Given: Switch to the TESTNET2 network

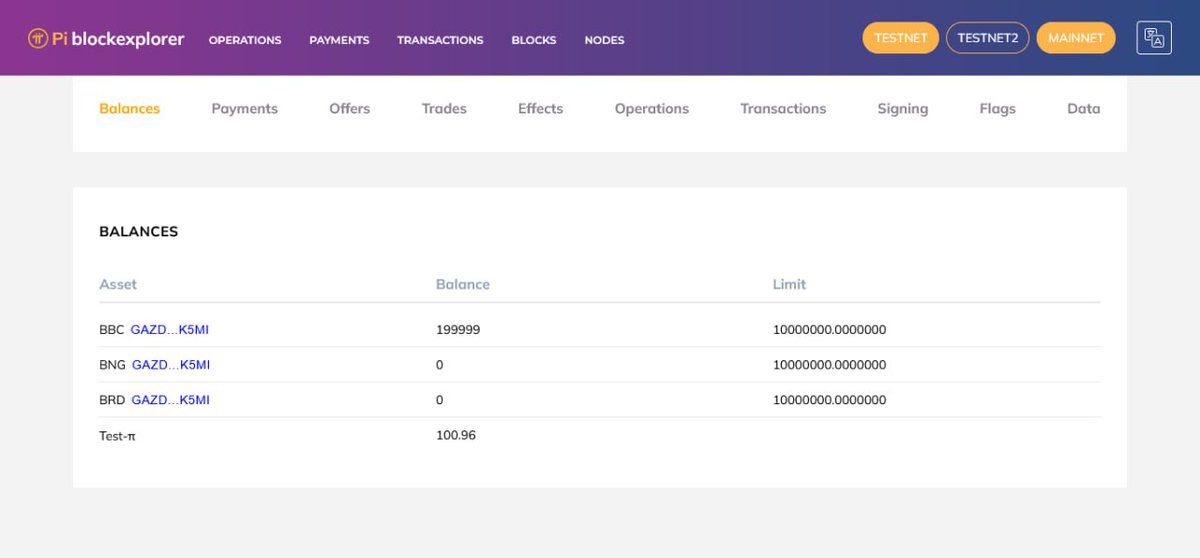Looking at the screenshot, I should pyautogui.click(x=987, y=38).
